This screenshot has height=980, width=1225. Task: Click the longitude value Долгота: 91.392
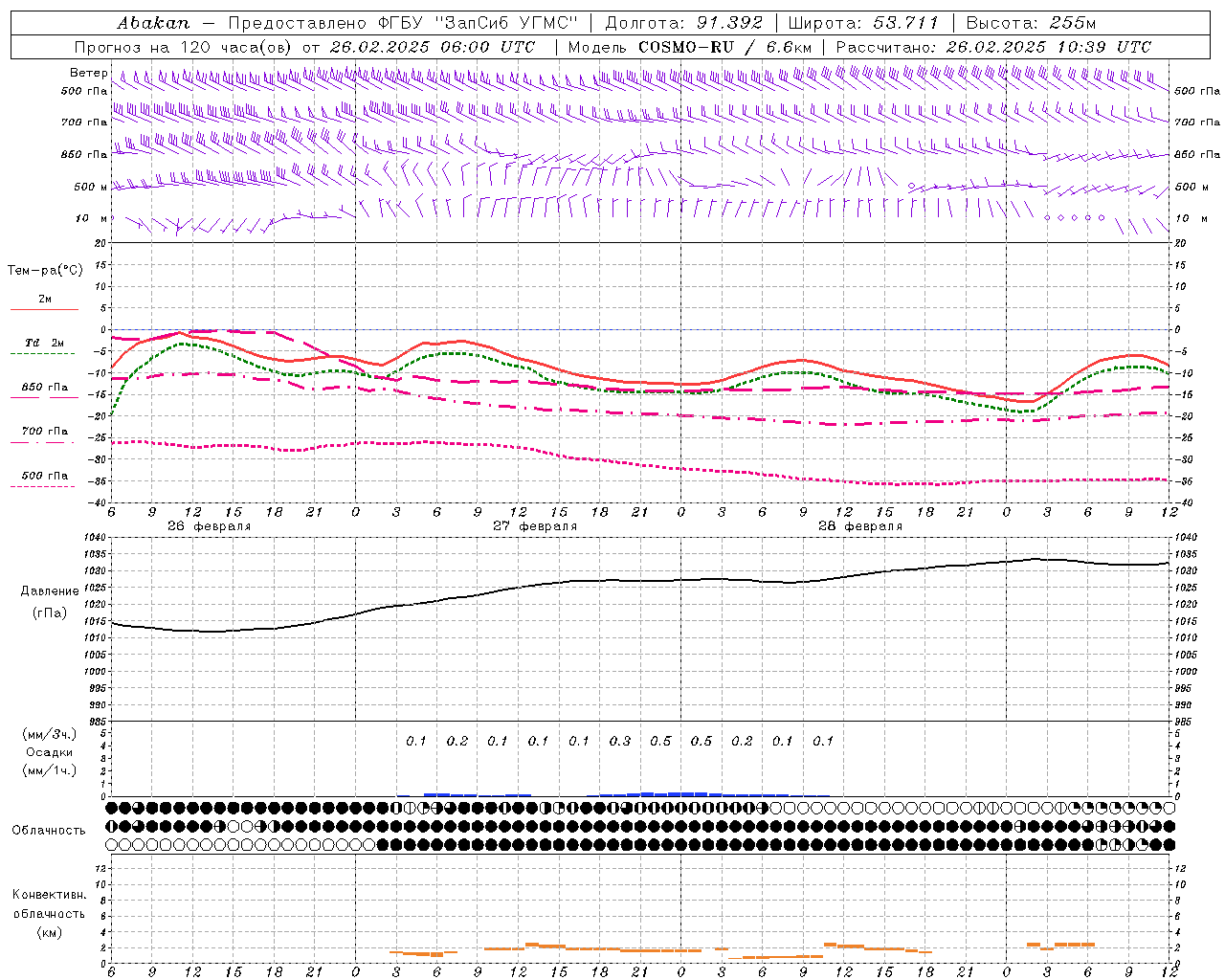pos(684,23)
